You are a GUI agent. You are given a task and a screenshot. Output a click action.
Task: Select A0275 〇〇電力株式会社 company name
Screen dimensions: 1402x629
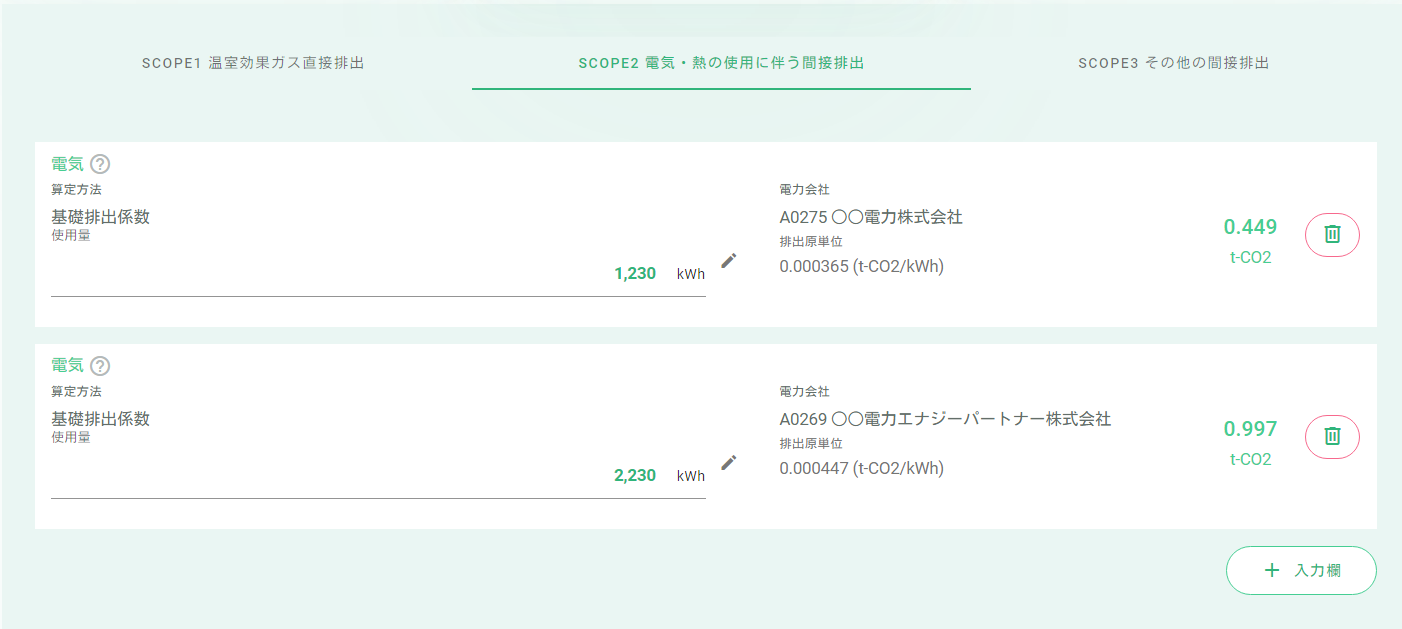(x=871, y=217)
